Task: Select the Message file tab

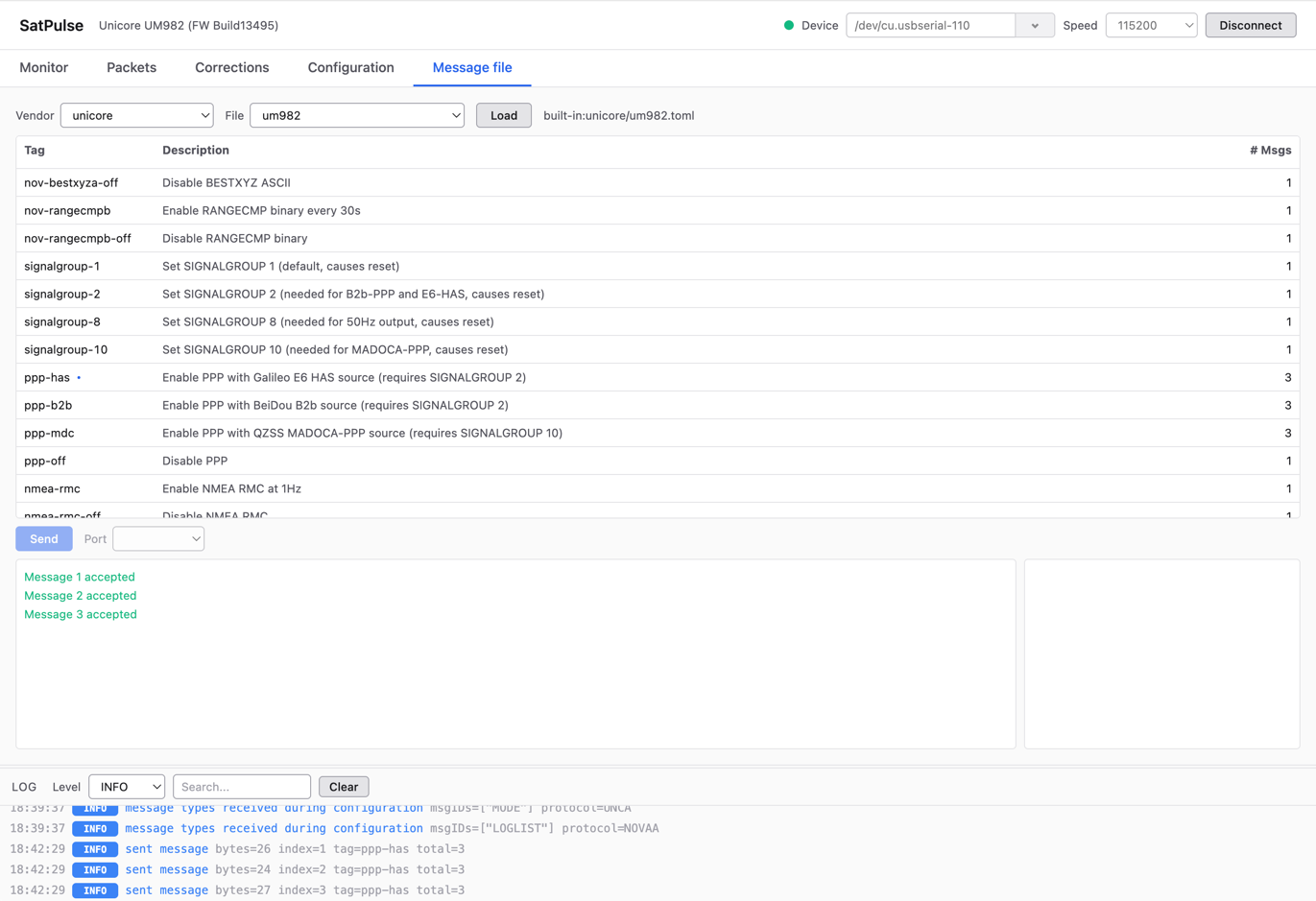Action: pyautogui.click(x=472, y=67)
